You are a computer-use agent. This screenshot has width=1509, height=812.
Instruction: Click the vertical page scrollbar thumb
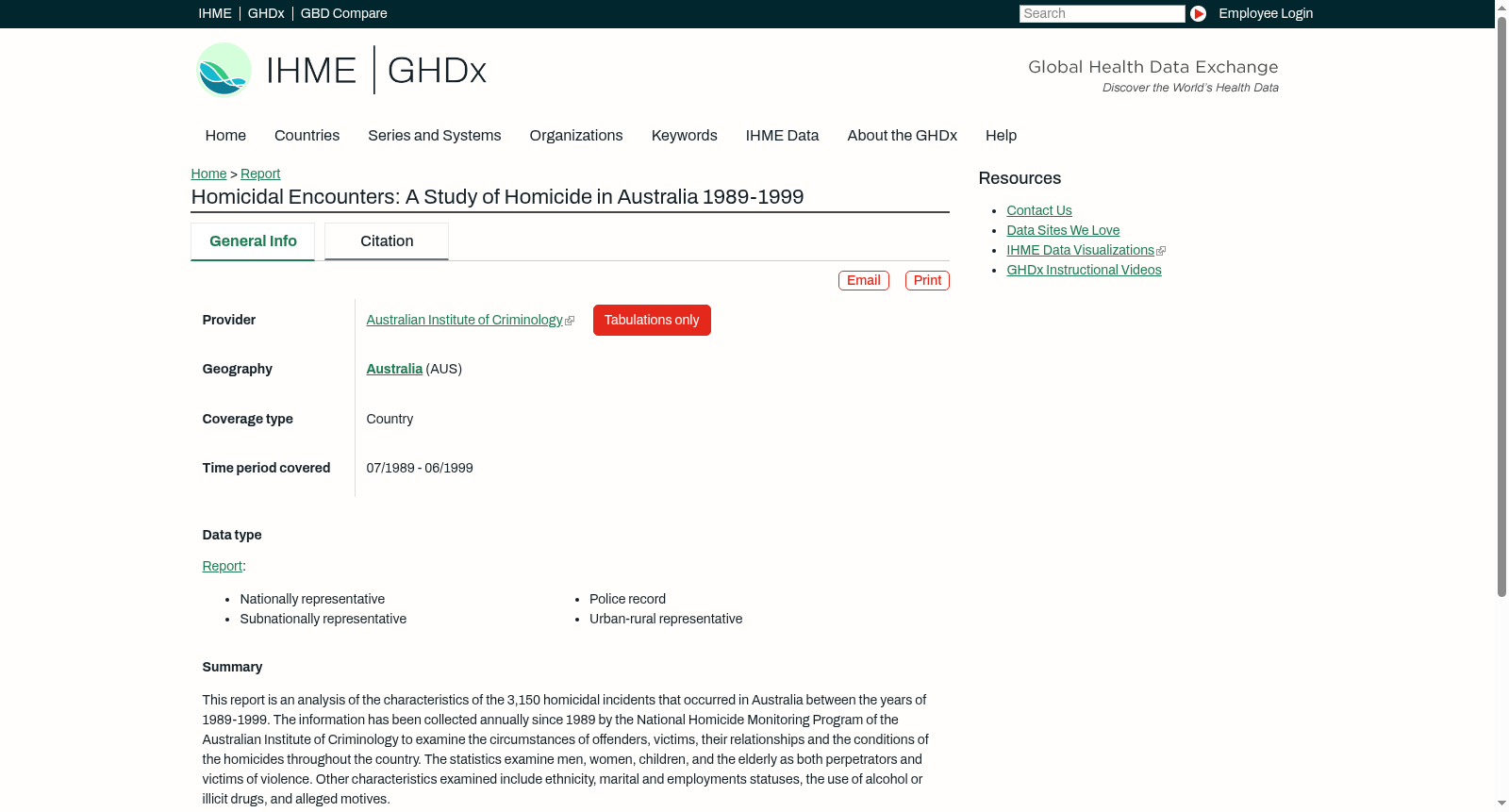click(x=1501, y=306)
